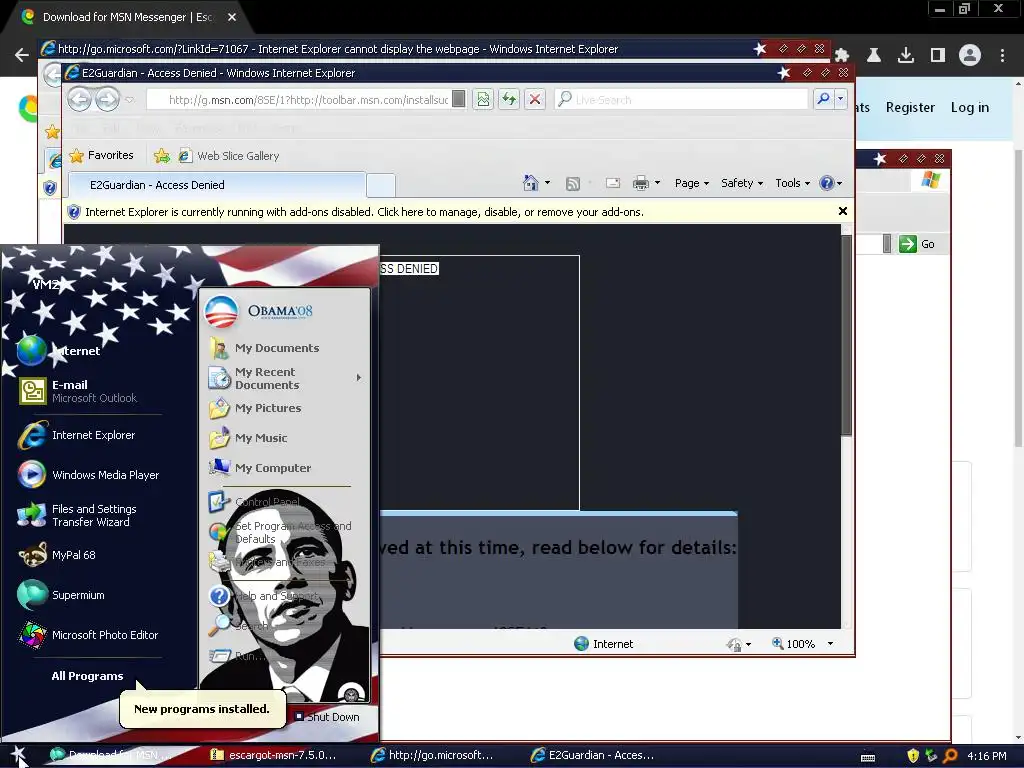
Task: Click the IE page vertical scrollbar thumb
Action: coord(846,335)
